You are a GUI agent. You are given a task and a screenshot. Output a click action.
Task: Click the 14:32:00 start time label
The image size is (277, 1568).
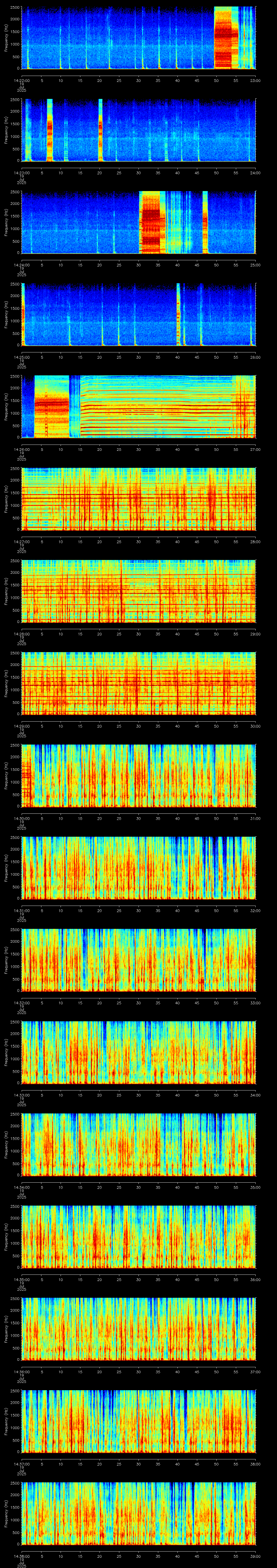21,1003
